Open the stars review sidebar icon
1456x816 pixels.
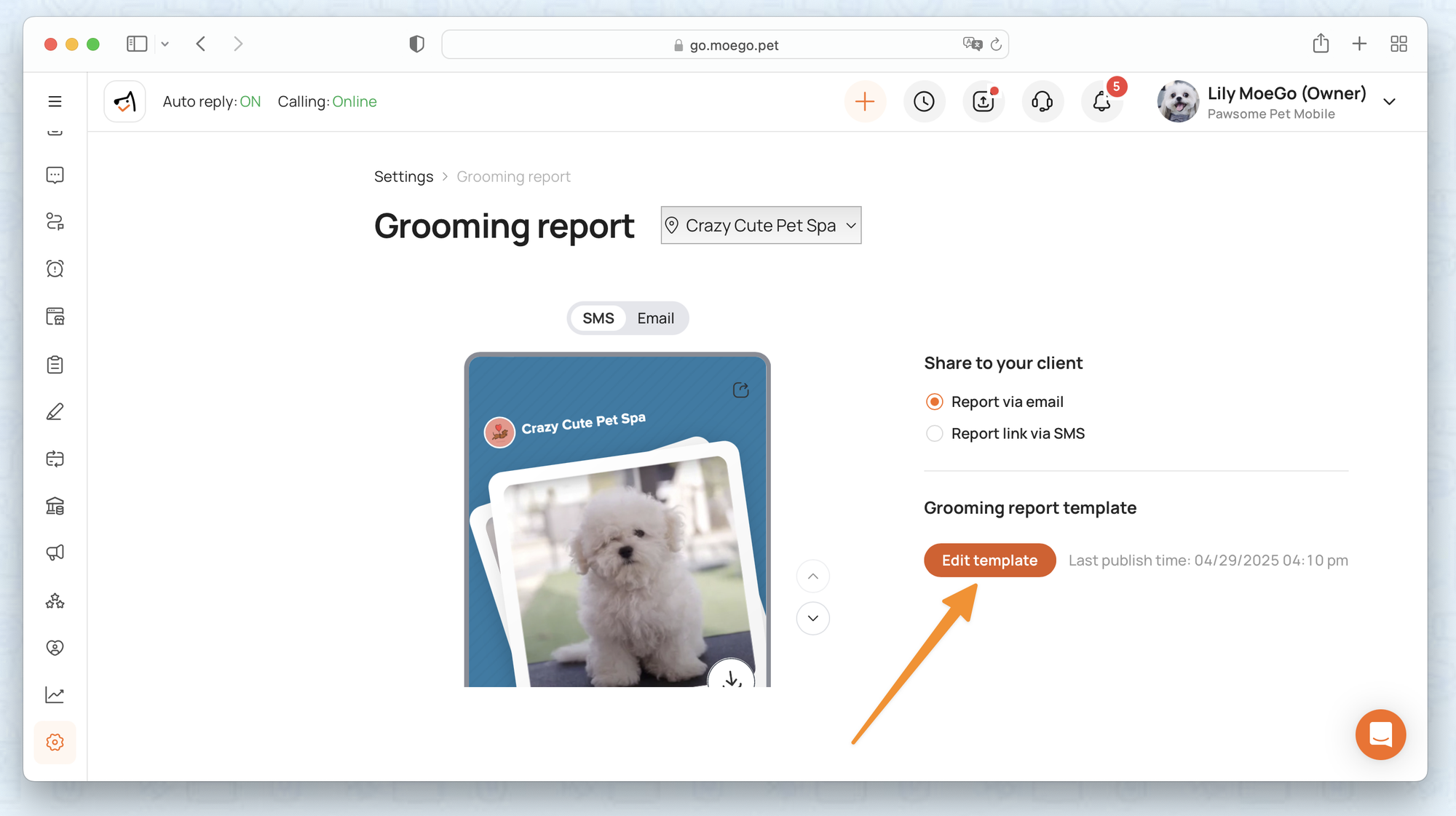click(x=55, y=601)
